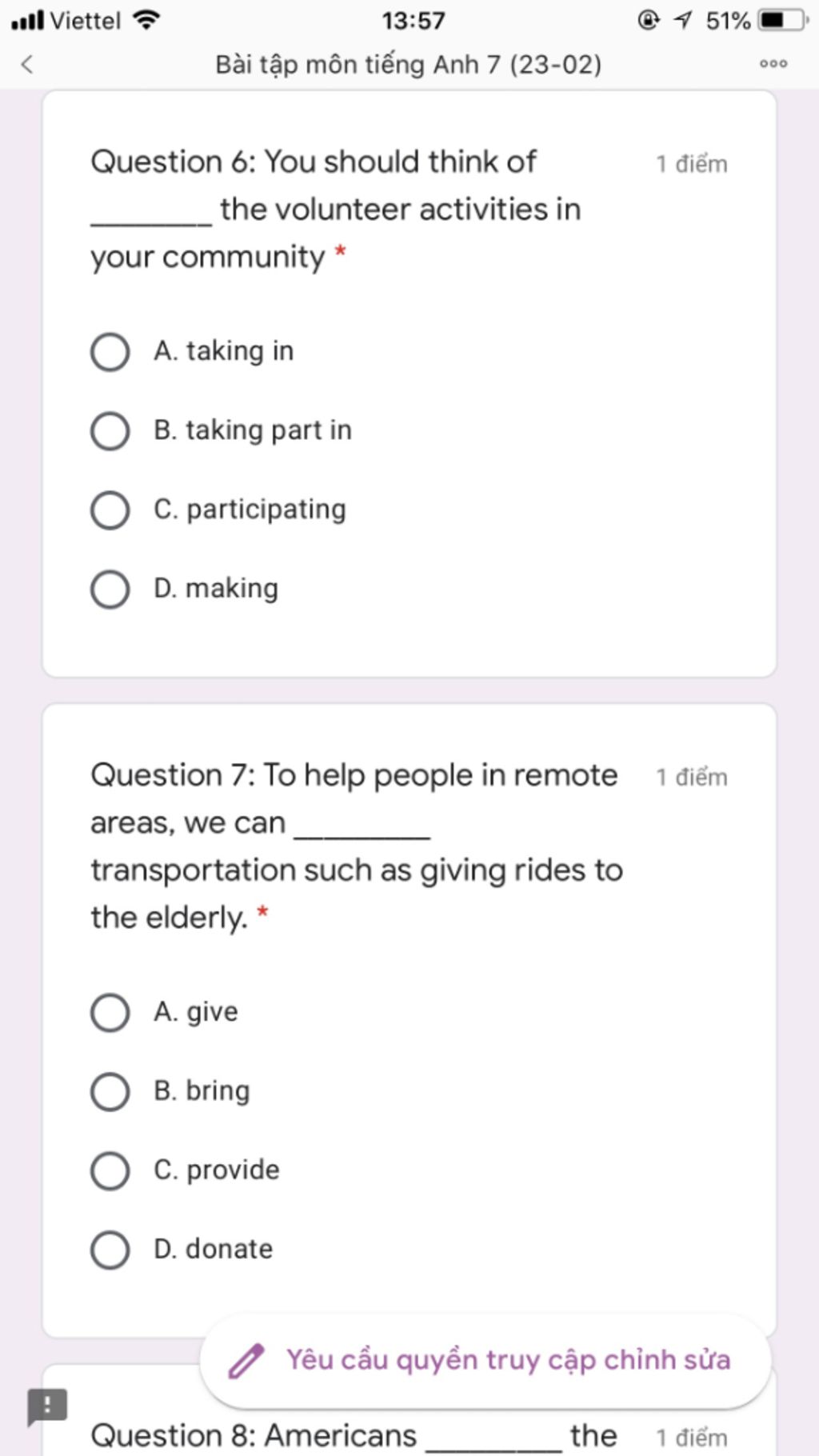819x1456 pixels.
Task: Tap the Wi-Fi status icon
Action: (146, 20)
